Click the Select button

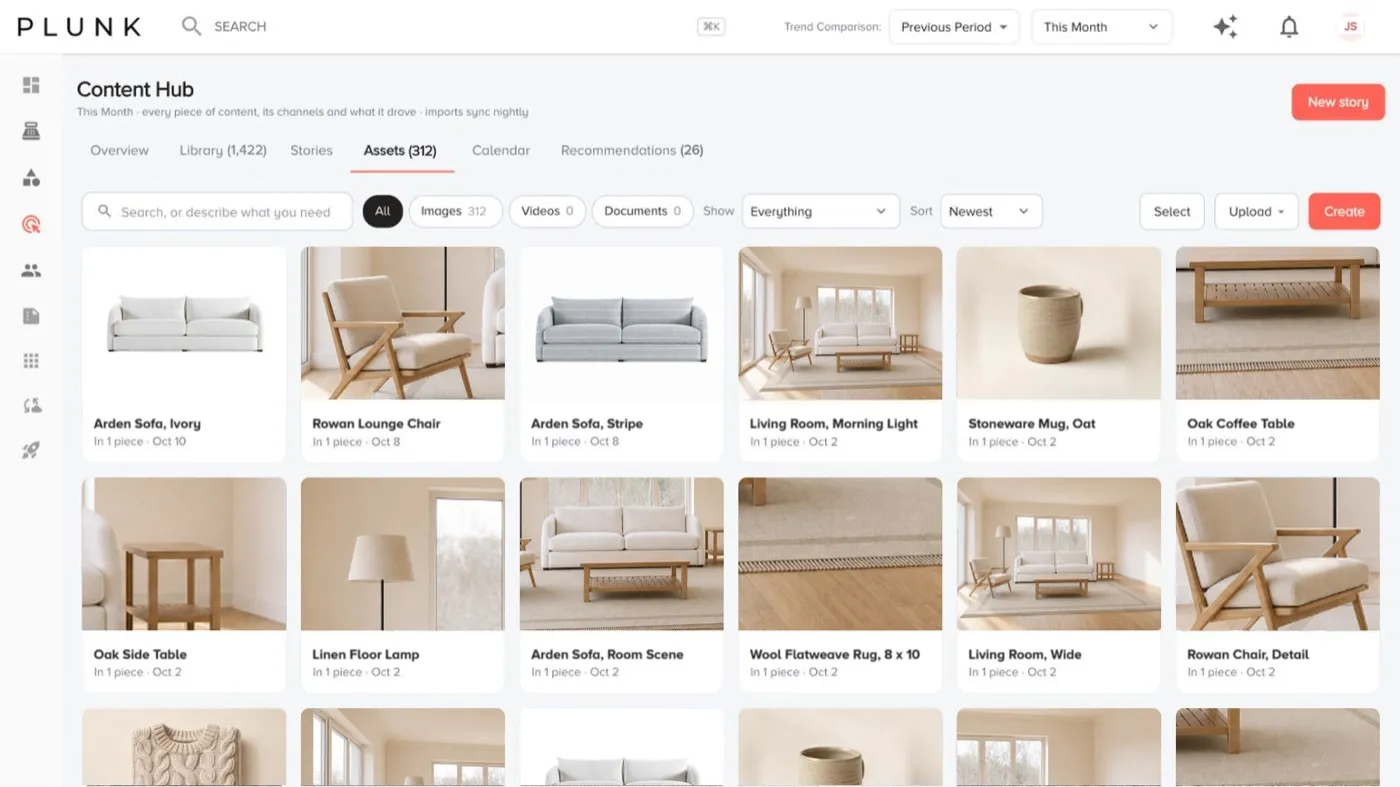[1172, 211]
